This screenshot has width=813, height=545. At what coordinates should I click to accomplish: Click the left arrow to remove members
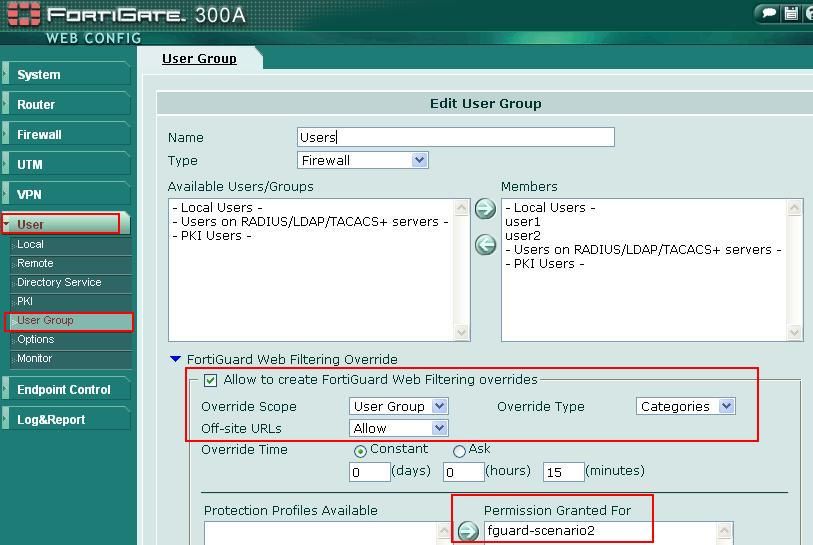point(485,245)
